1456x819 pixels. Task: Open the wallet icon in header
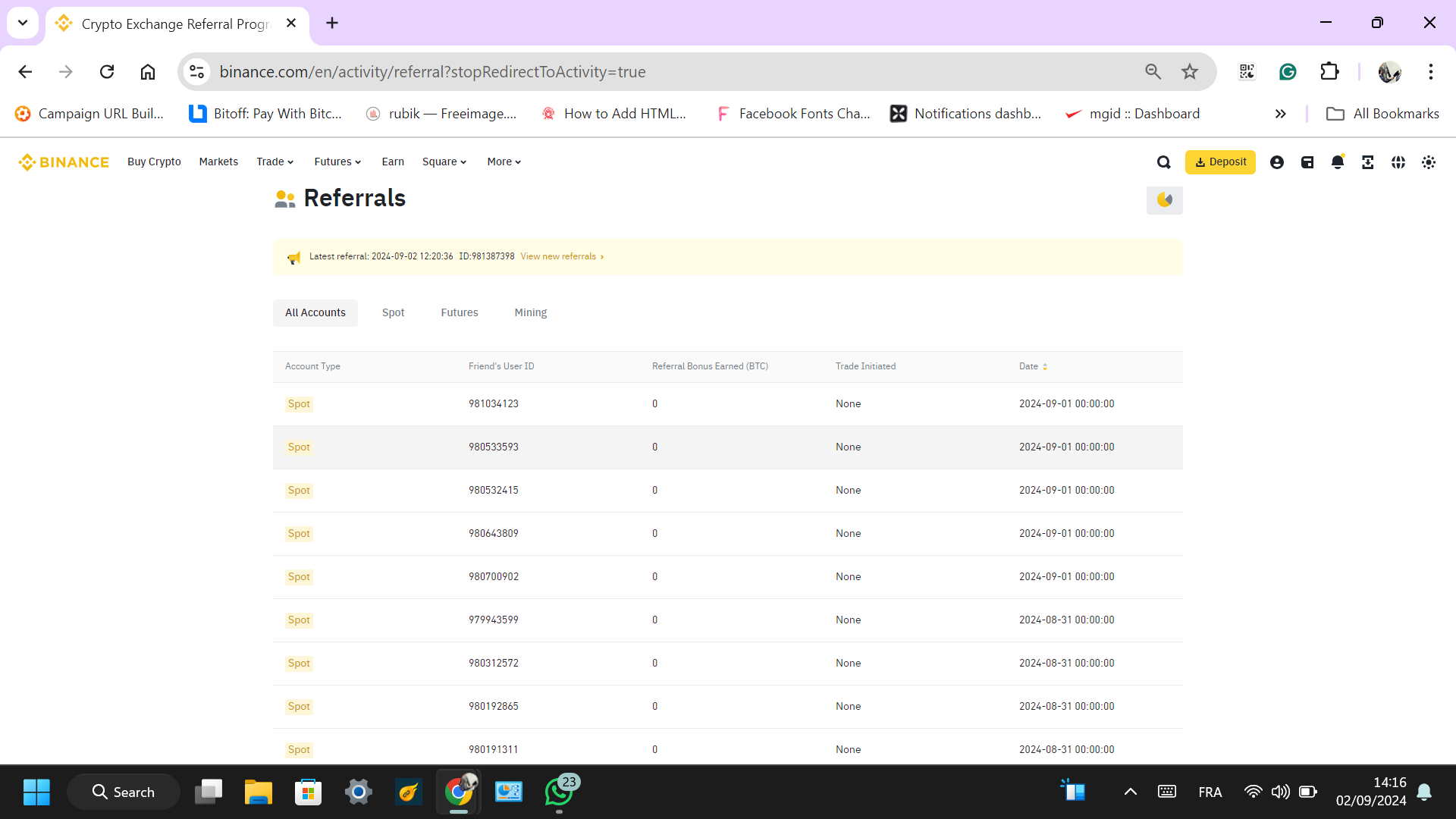[x=1307, y=162]
